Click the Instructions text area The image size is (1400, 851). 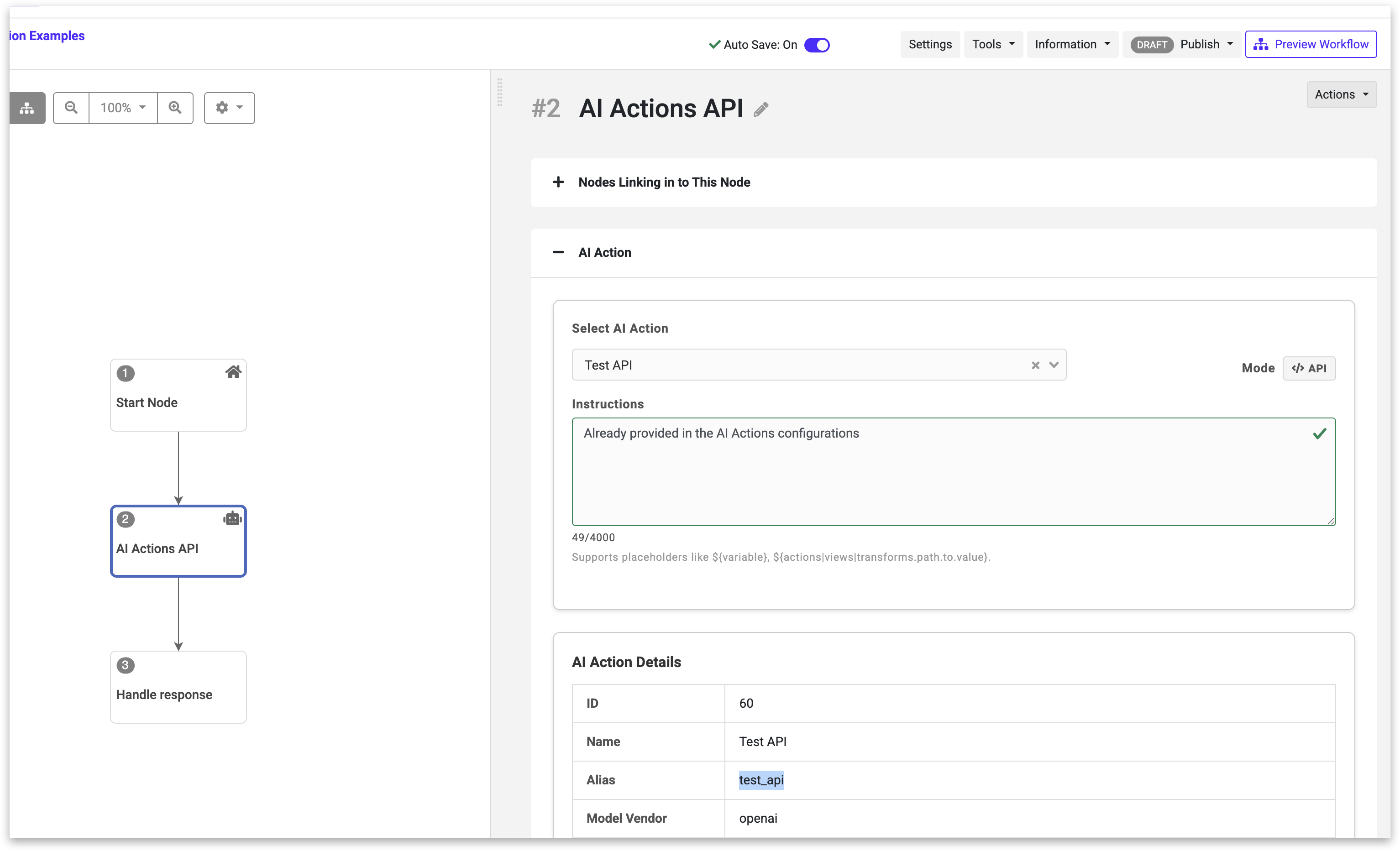pos(953,471)
